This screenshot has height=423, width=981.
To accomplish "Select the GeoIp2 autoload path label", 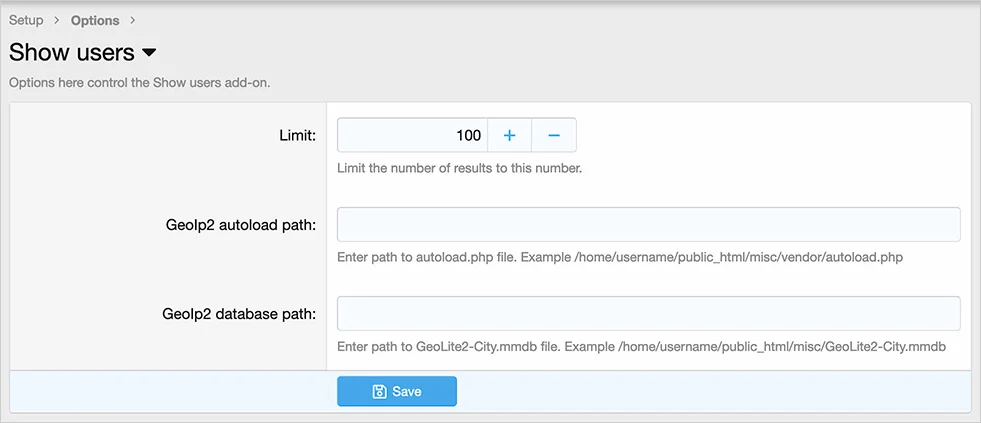I will 241,224.
